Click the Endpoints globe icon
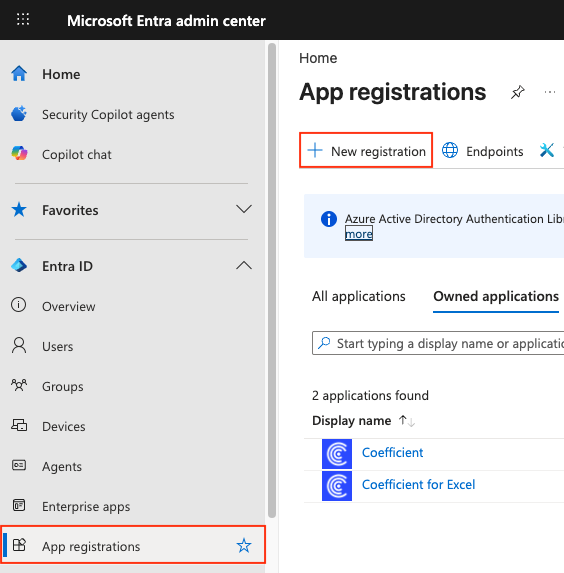This screenshot has height=573, width=564. click(x=450, y=150)
